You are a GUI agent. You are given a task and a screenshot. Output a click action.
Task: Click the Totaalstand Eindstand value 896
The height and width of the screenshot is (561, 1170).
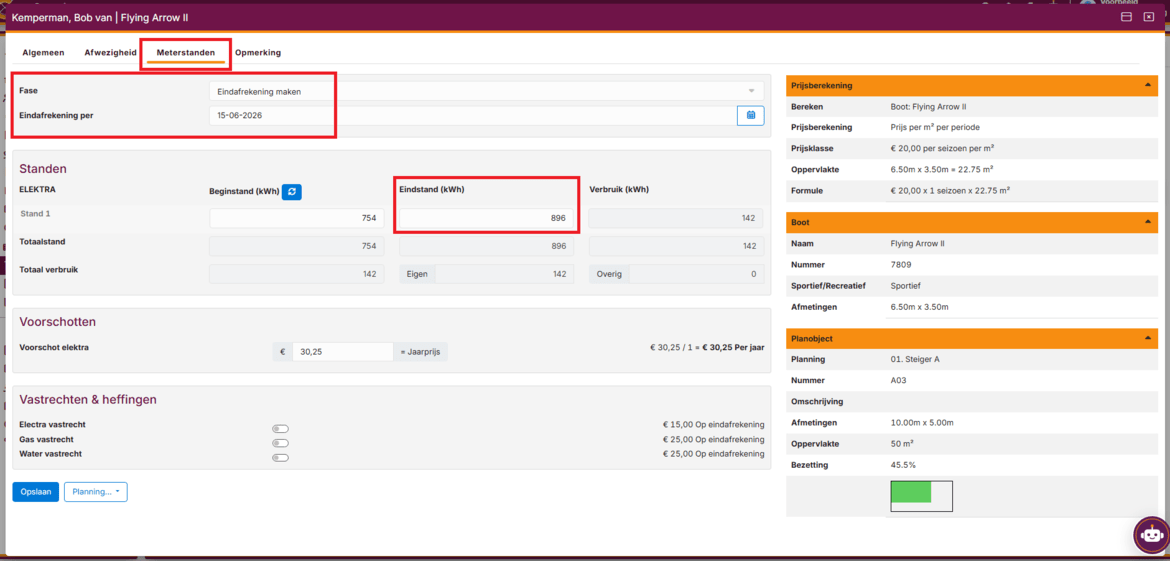point(487,246)
